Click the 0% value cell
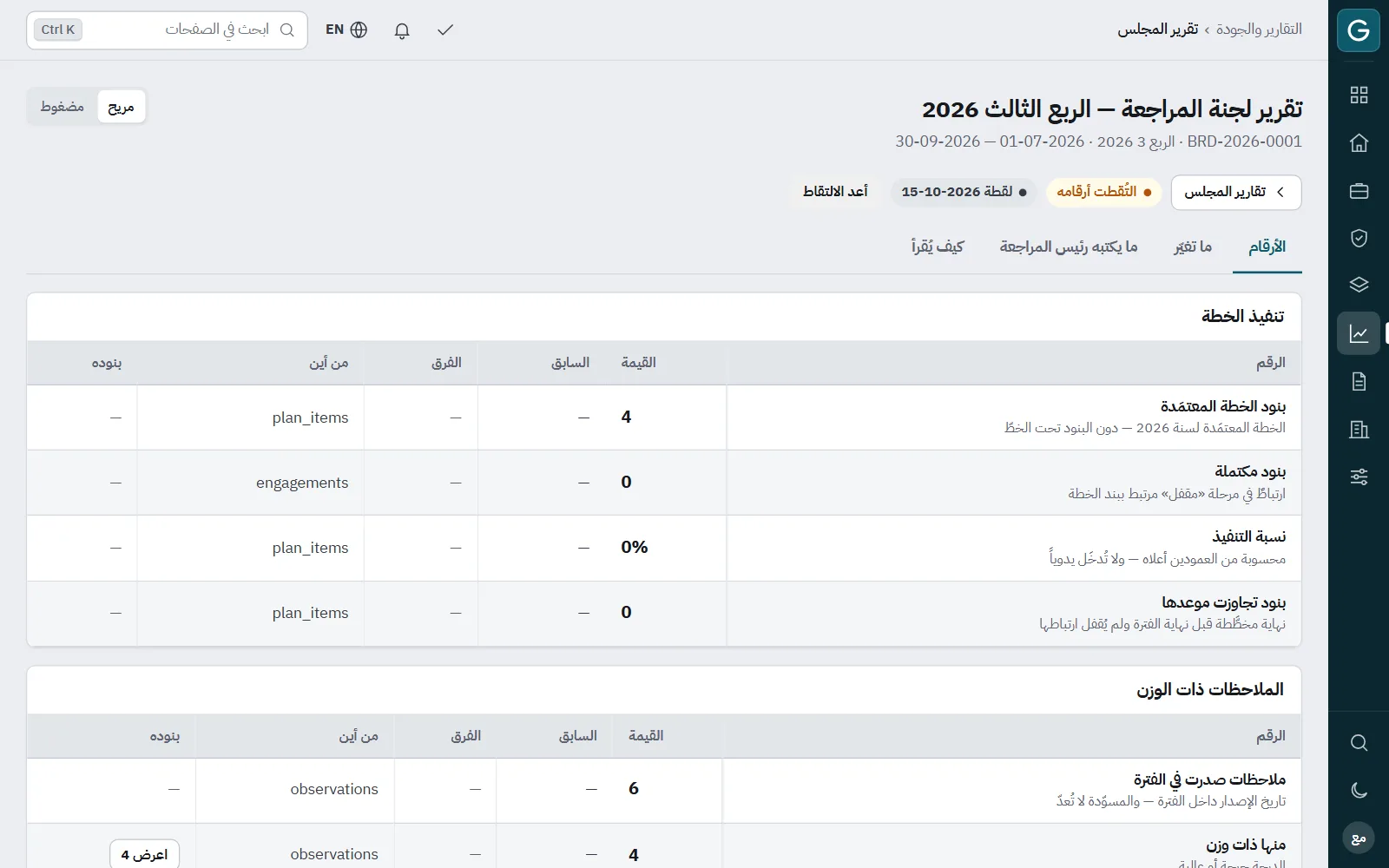1389x868 pixels. click(635, 548)
